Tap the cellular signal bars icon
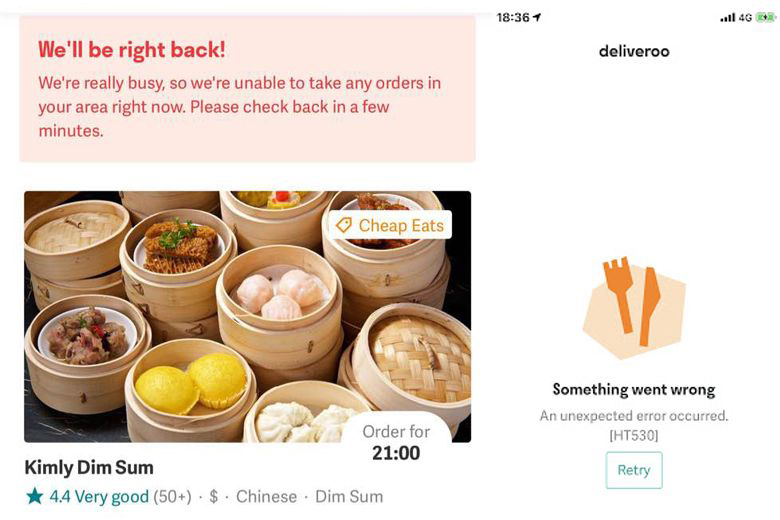Image resolution: width=780 pixels, height=520 pixels. [727, 17]
